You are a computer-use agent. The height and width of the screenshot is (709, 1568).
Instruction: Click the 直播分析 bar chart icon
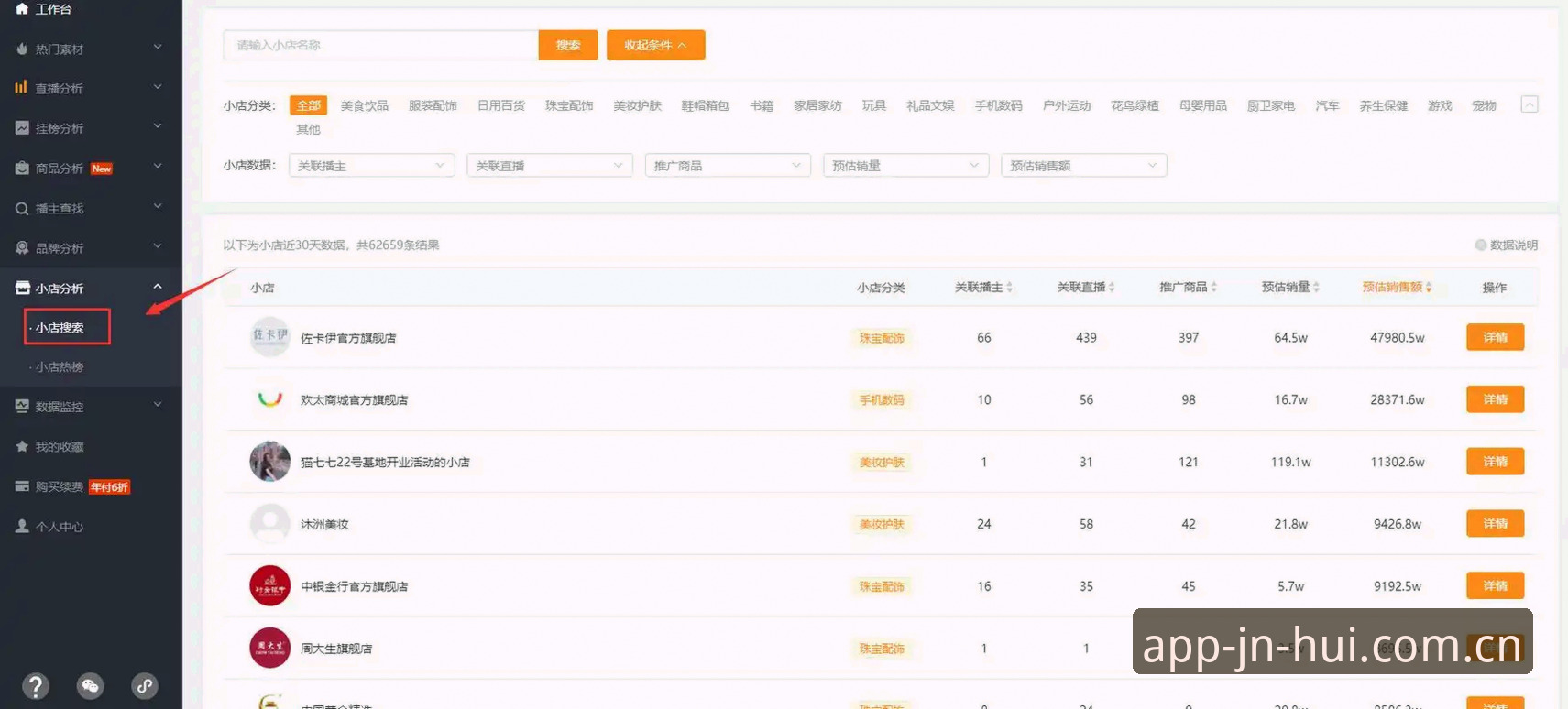tap(22, 88)
